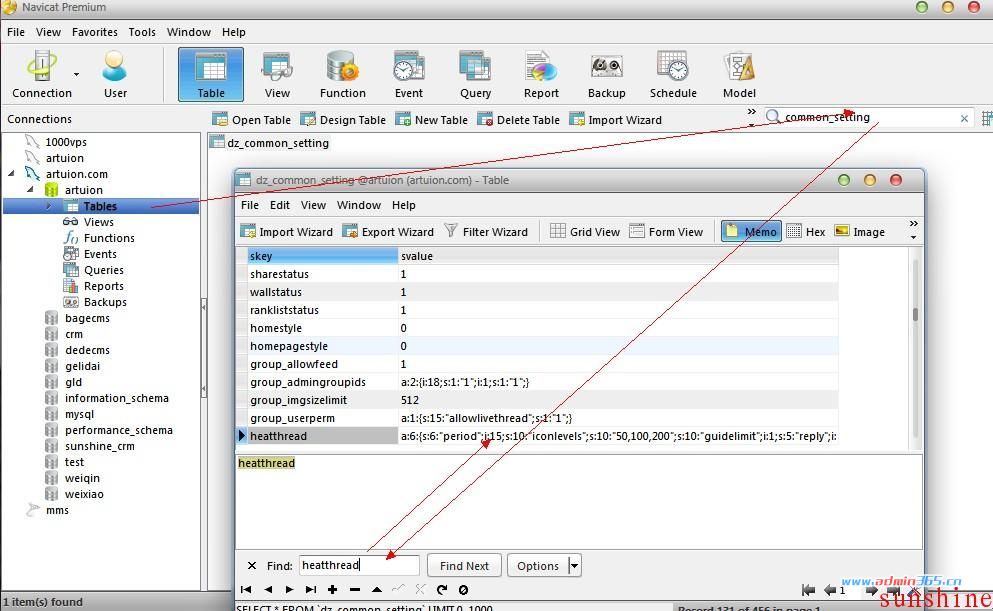
Task: Open the Function objects toolbar button
Action: coord(343,75)
